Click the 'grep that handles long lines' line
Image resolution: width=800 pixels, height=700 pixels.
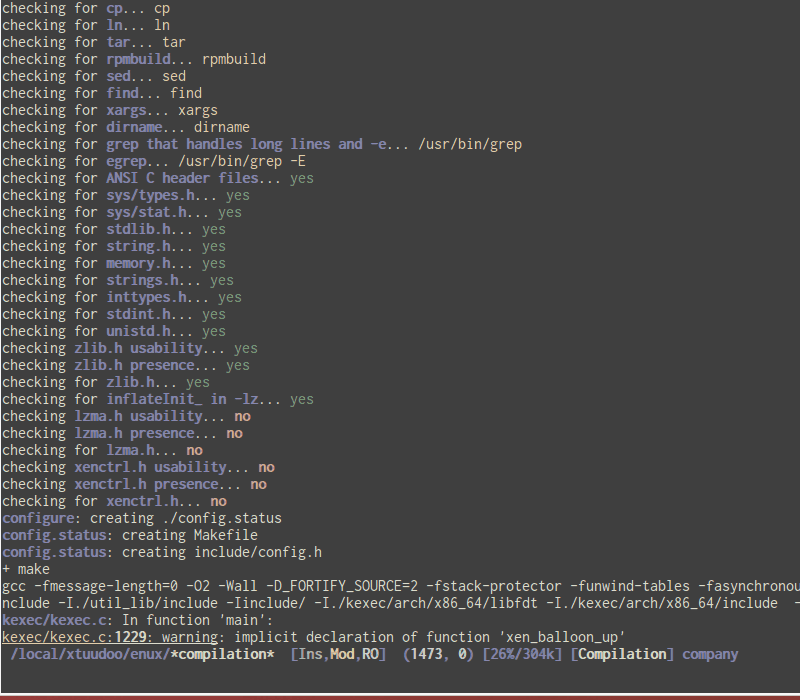pos(262,144)
